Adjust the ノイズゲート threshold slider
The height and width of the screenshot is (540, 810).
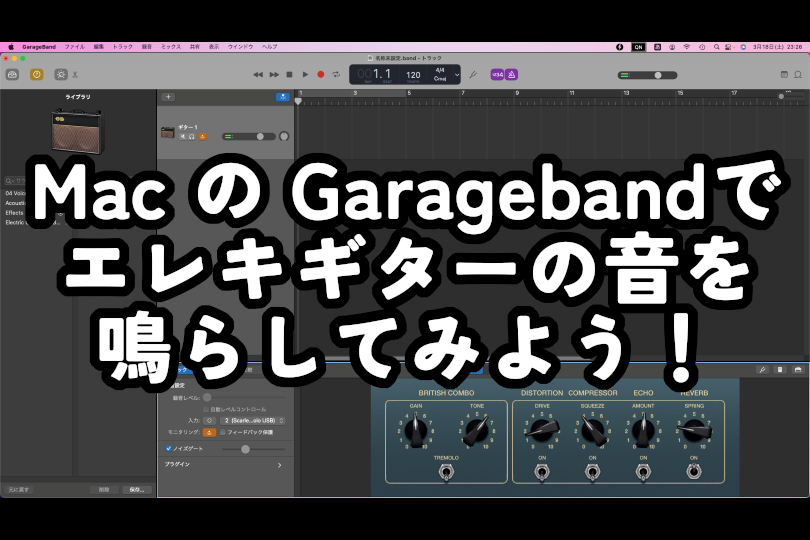click(253, 449)
